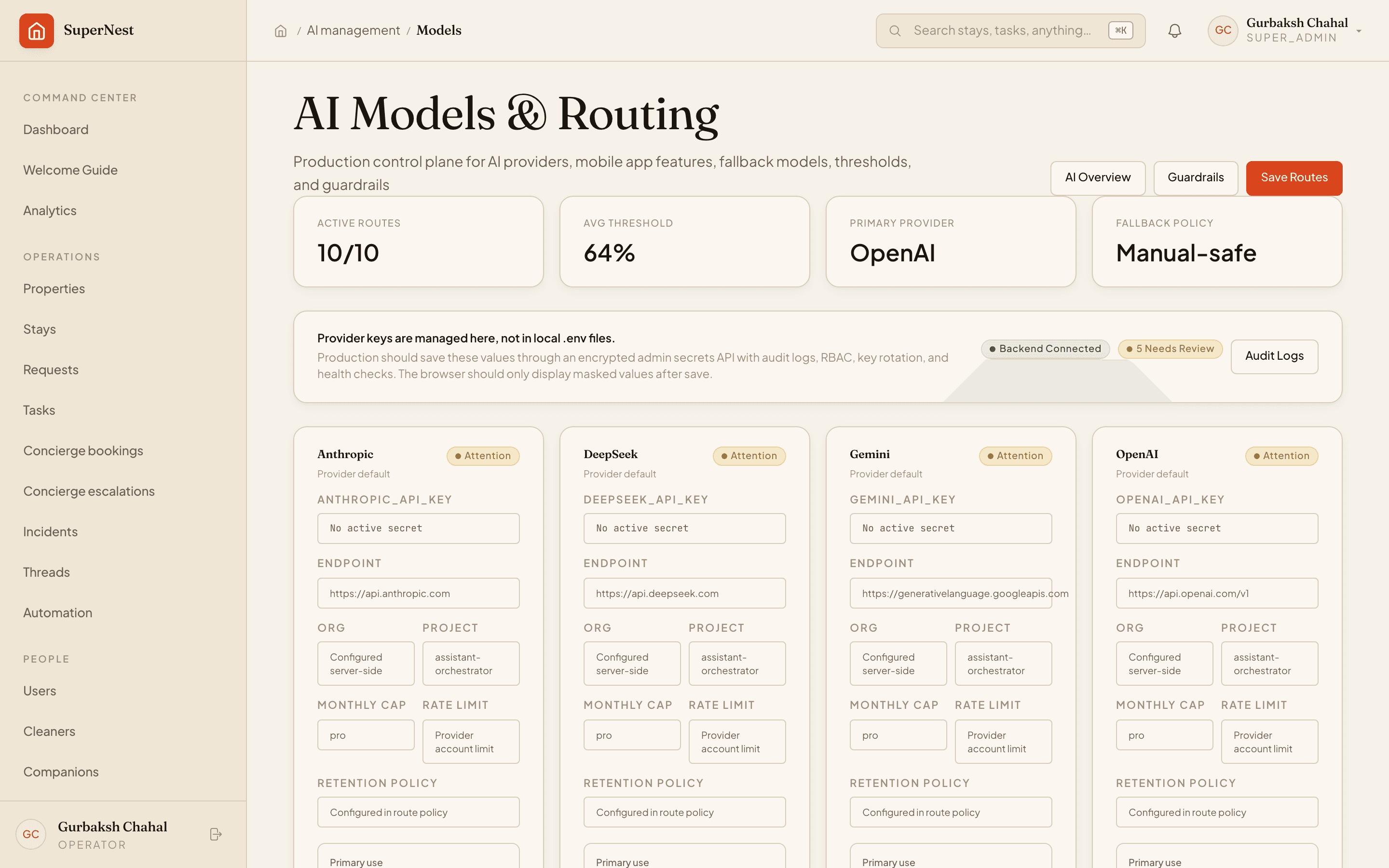Focus OPENAI_API_KEY secret field
Viewport: 1389px width, 868px height.
[x=1217, y=528]
